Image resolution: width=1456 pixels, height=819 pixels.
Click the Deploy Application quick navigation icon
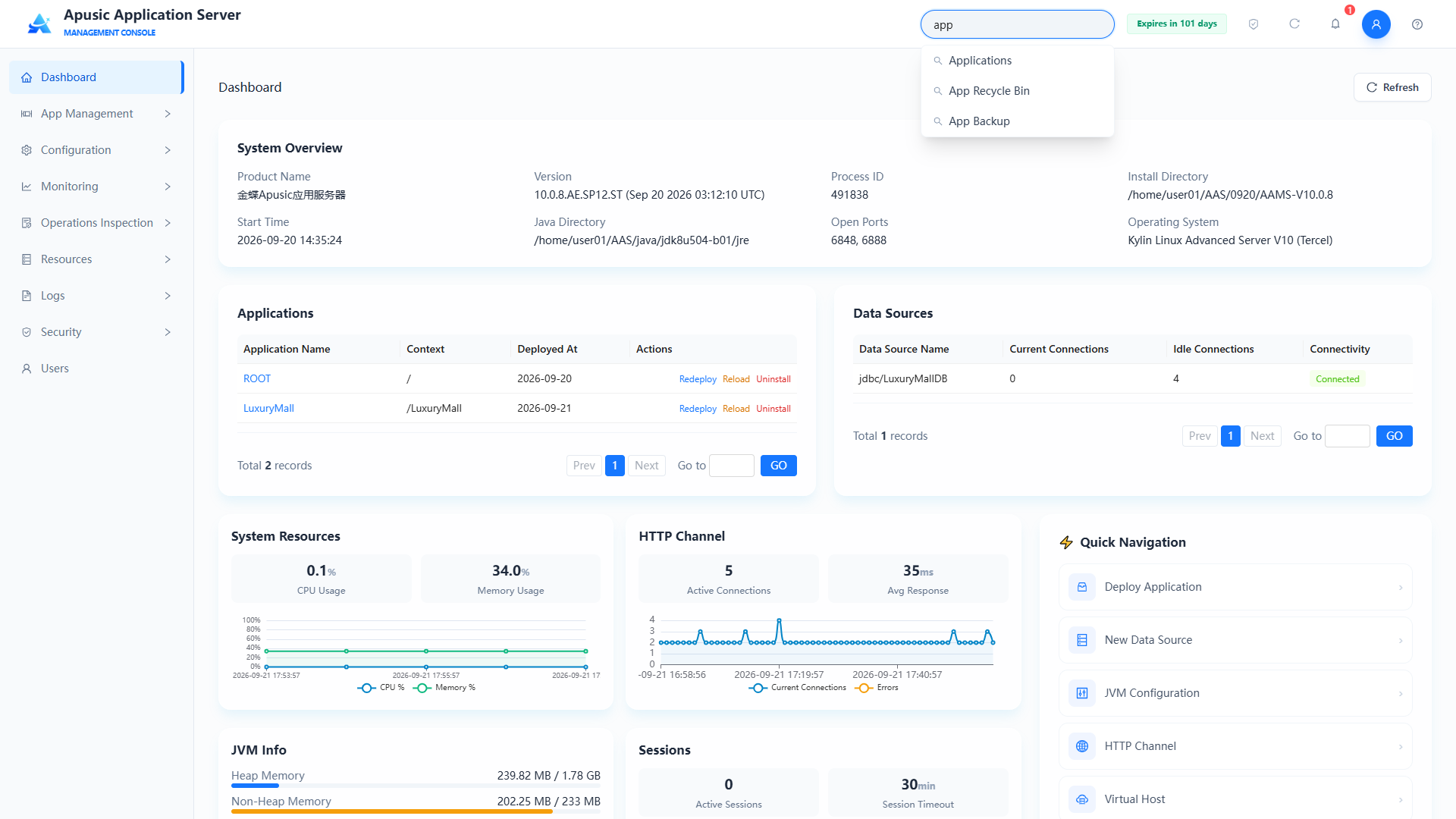(x=1082, y=587)
